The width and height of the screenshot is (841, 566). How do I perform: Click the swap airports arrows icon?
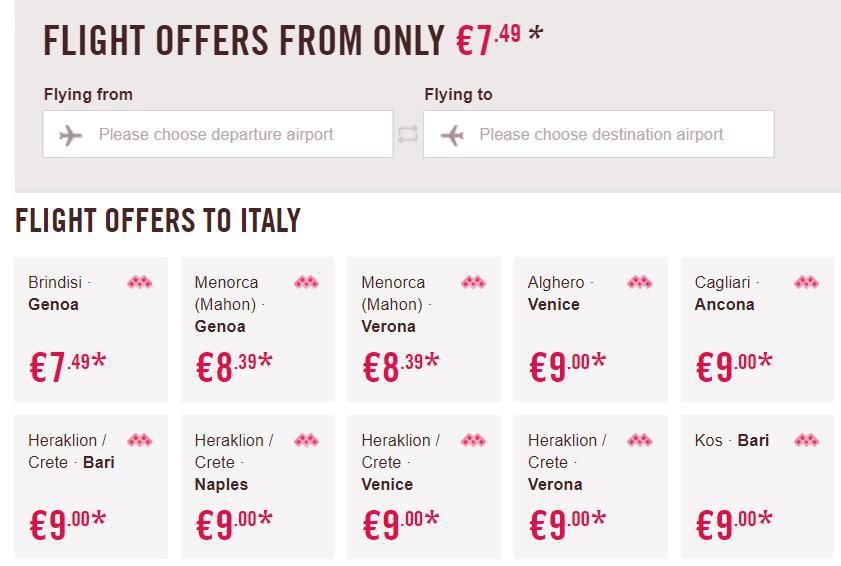[408, 134]
